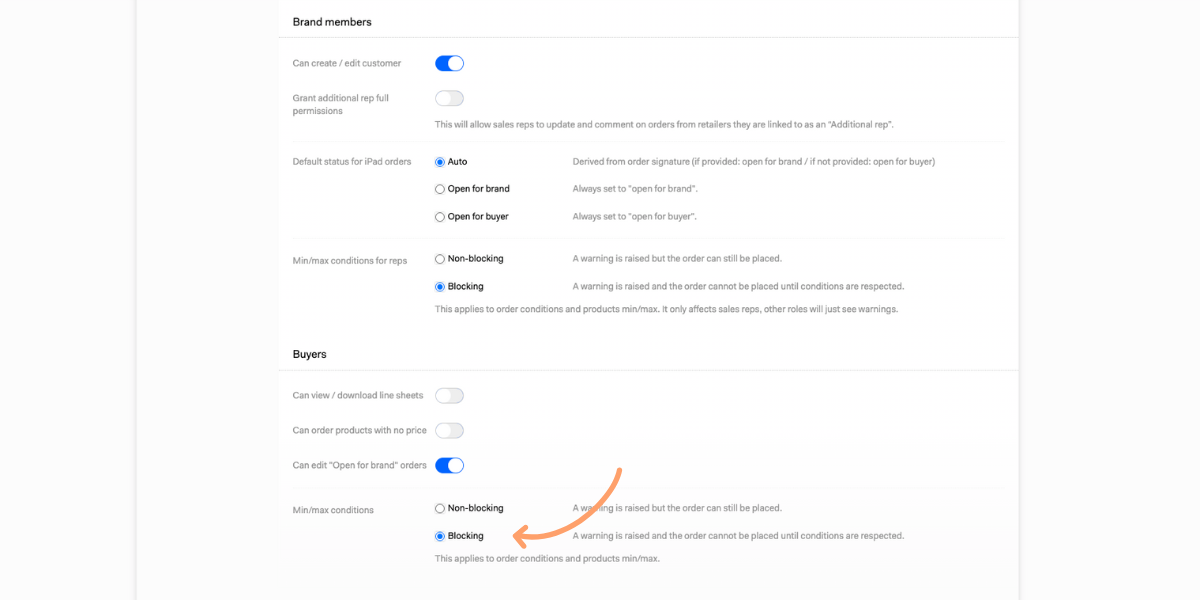The image size is (1200, 600).
Task: Click the 'Buyers' section heading
Action: (x=310, y=354)
